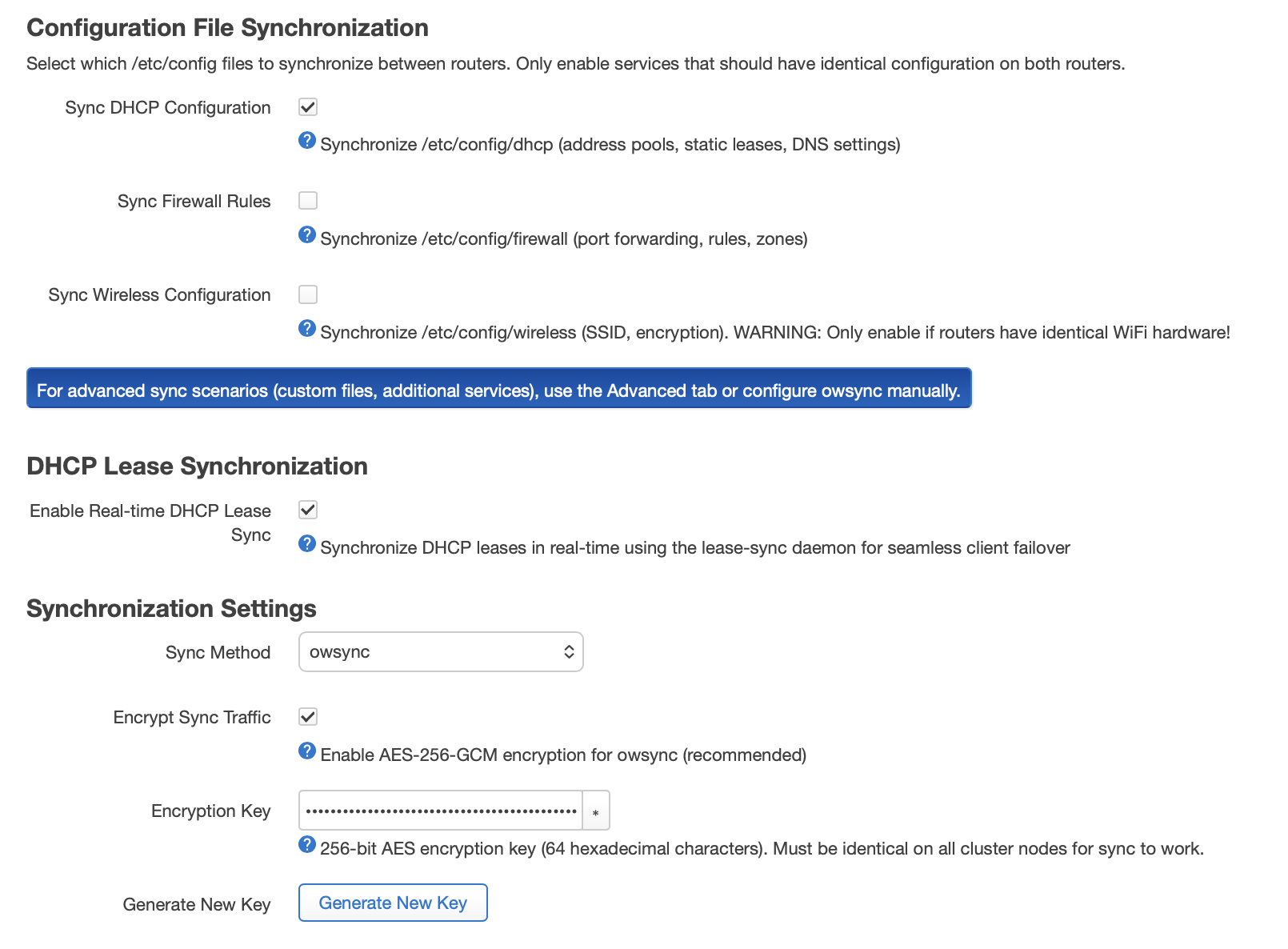This screenshot has height=949, width=1288.
Task: Uncheck Sync DHCP Configuration checkbox
Action: (308, 107)
